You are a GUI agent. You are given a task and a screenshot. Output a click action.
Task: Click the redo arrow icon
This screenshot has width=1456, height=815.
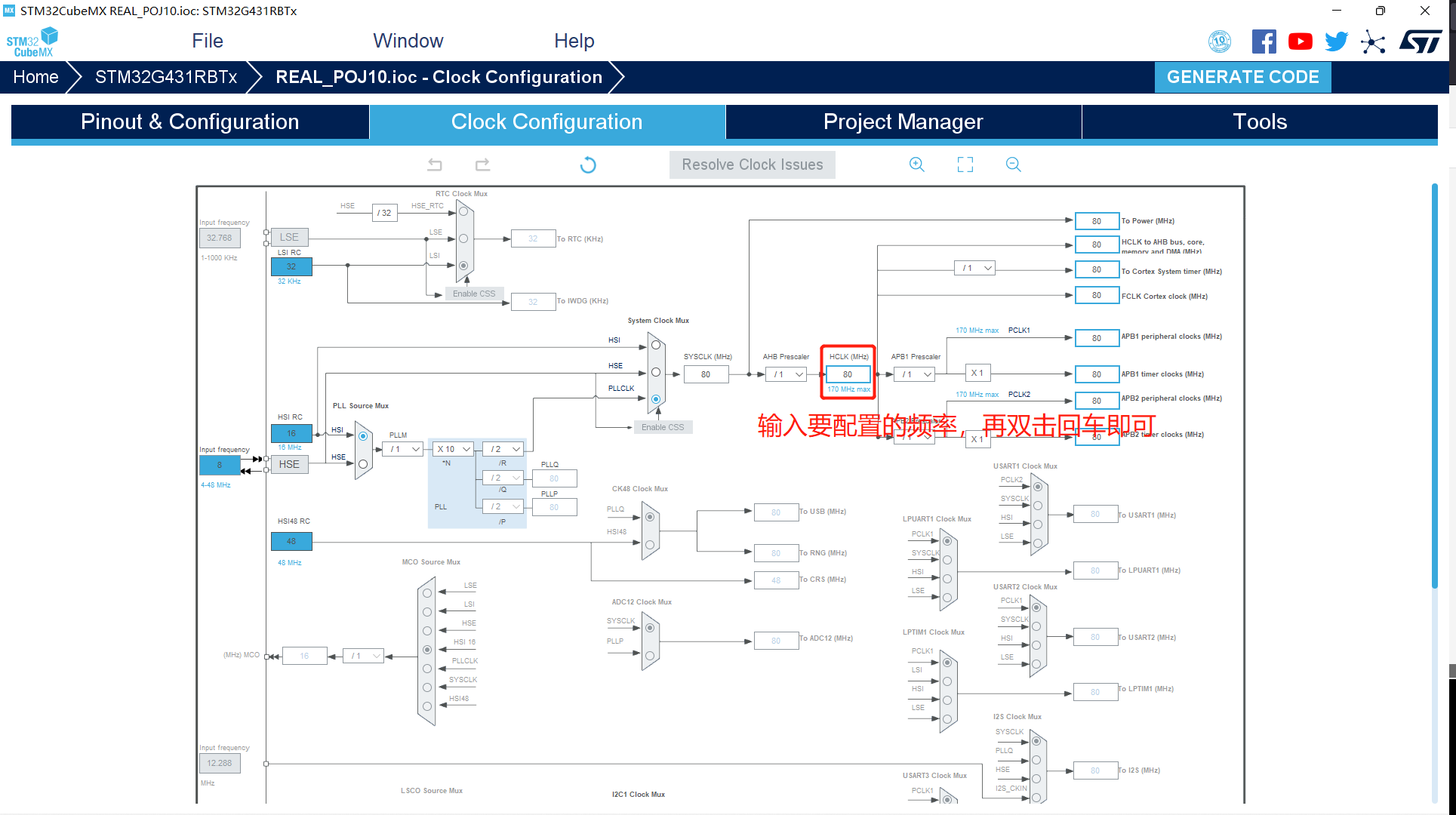pyautogui.click(x=483, y=165)
